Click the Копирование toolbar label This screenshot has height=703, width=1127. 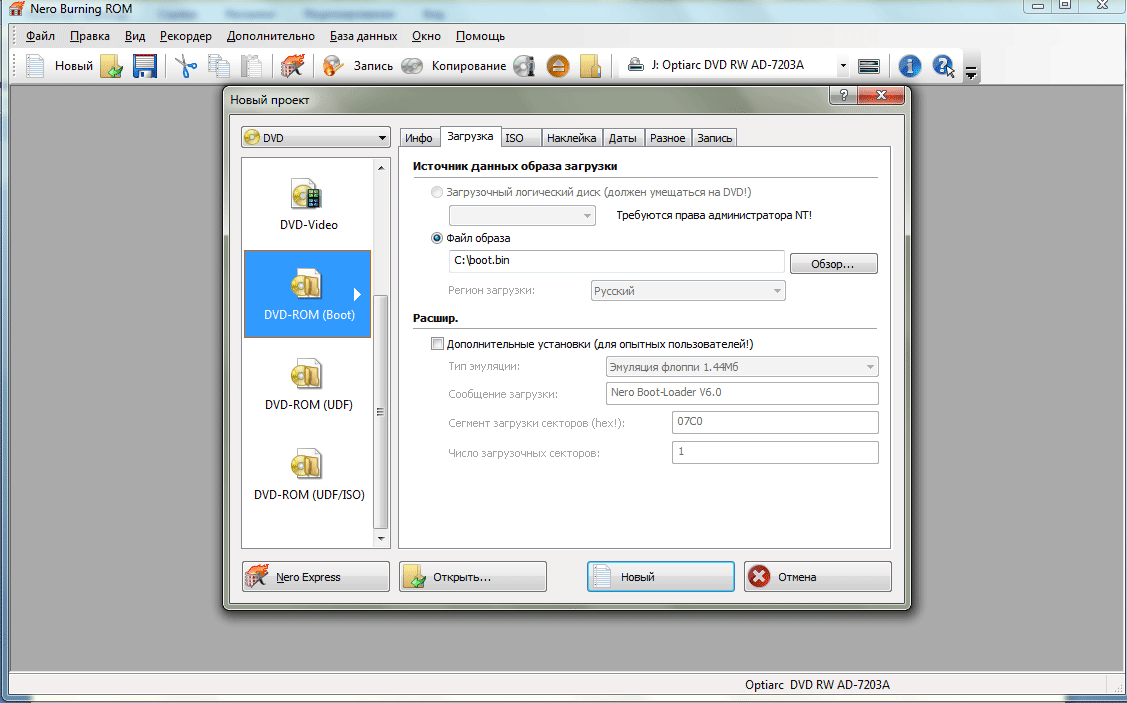point(469,66)
